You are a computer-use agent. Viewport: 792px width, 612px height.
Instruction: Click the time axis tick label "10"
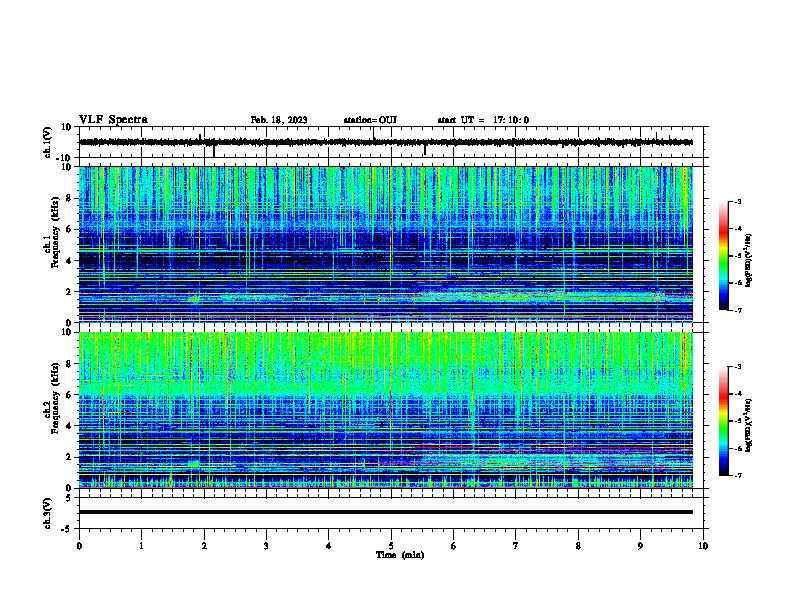[x=703, y=546]
